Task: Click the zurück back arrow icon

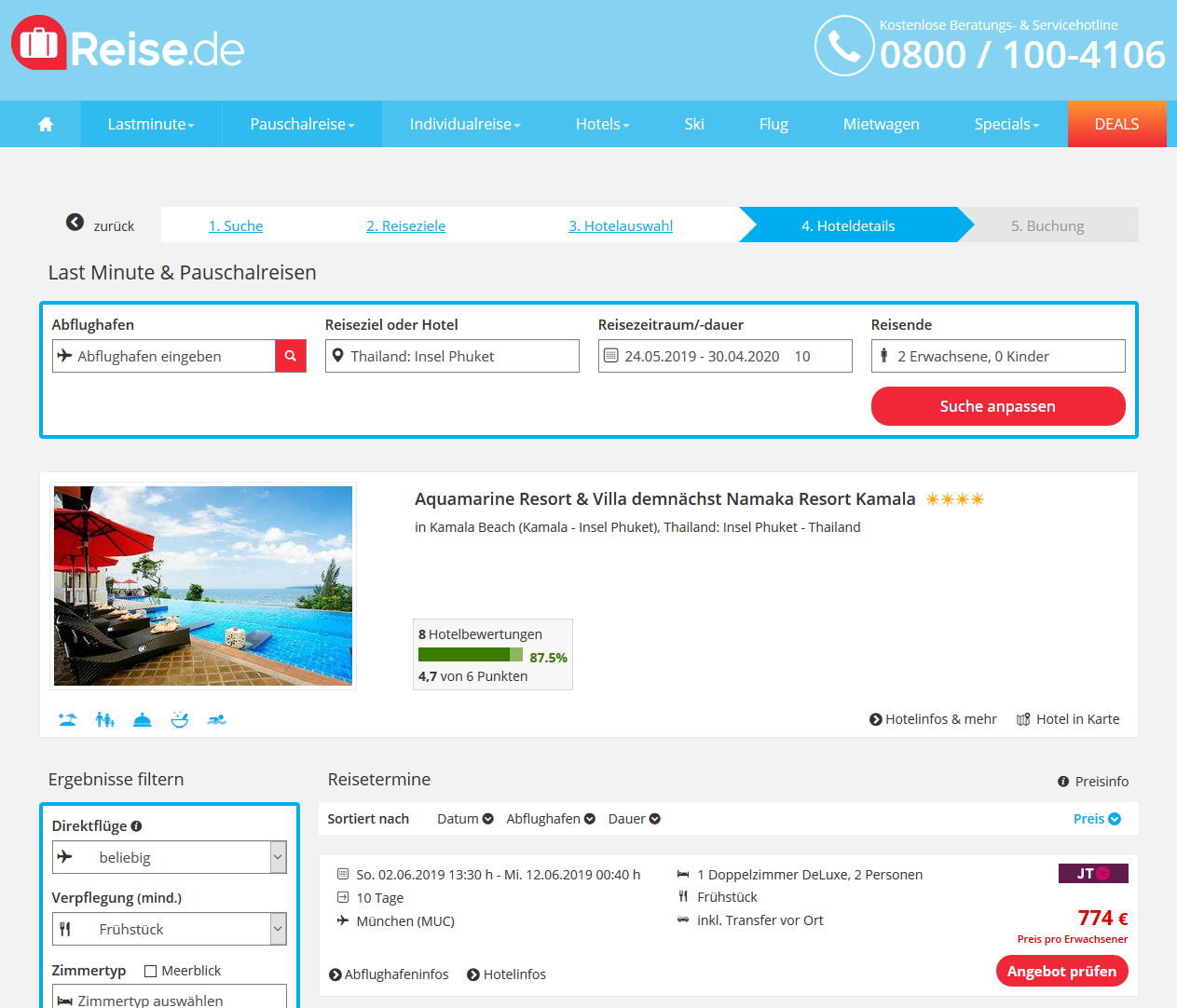Action: coord(75,222)
